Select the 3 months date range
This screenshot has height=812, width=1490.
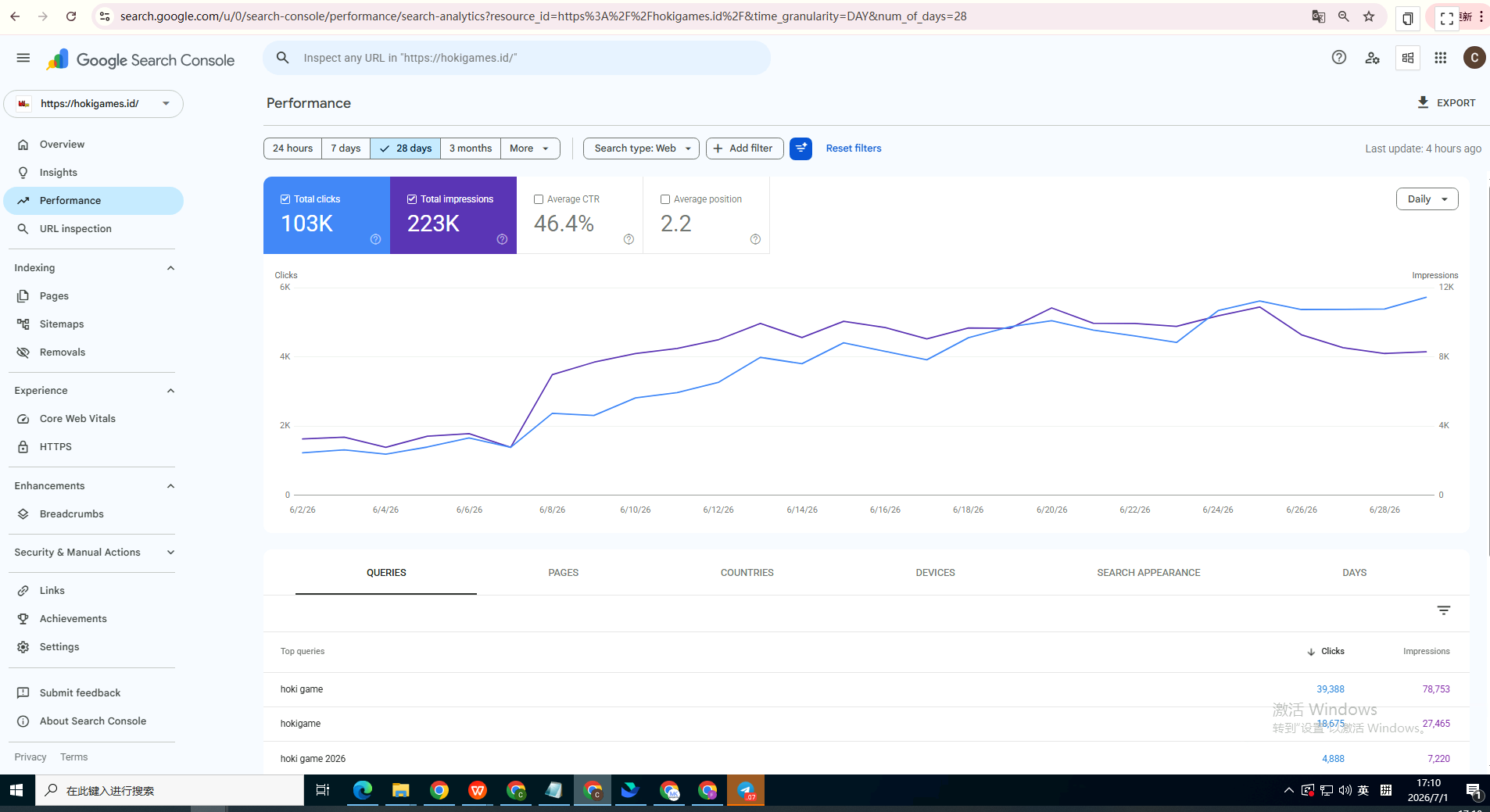(x=471, y=148)
